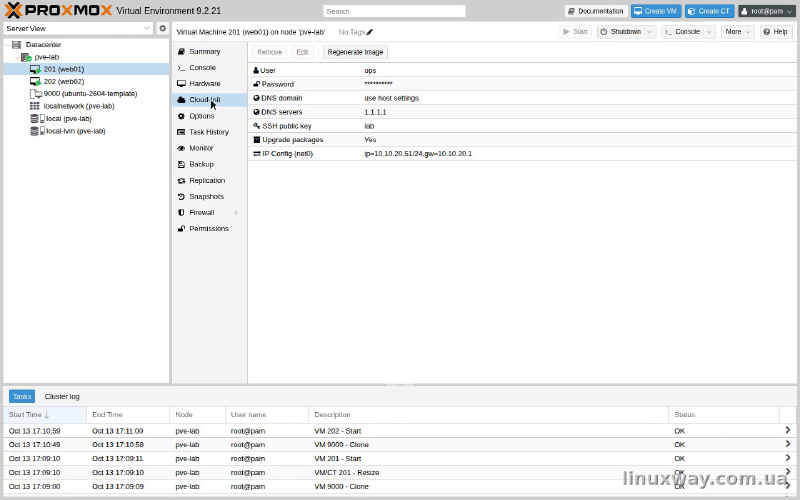Open the More dropdown menu
The image size is (800, 500).
[x=737, y=32]
